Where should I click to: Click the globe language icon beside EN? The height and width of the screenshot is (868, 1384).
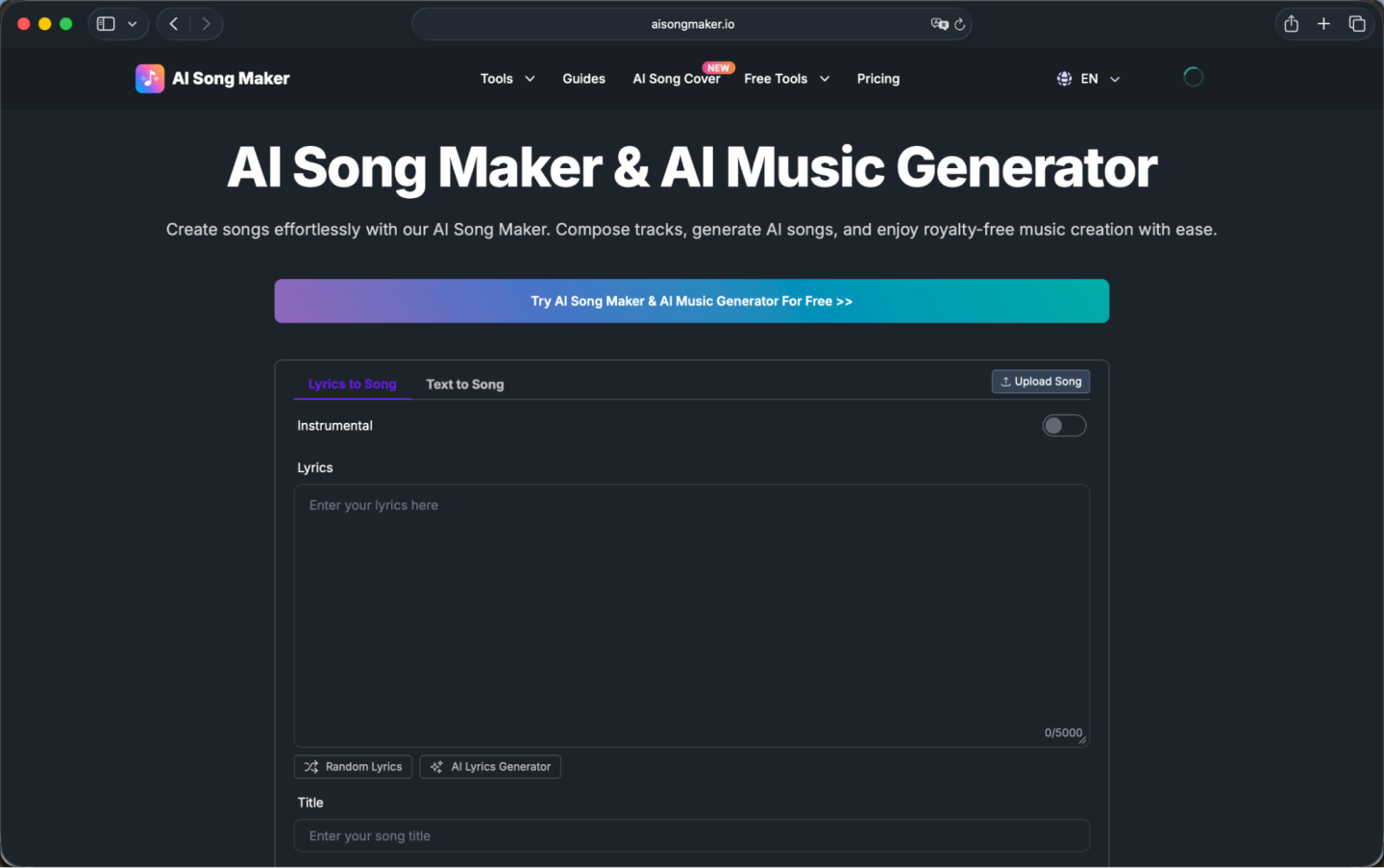pos(1064,78)
